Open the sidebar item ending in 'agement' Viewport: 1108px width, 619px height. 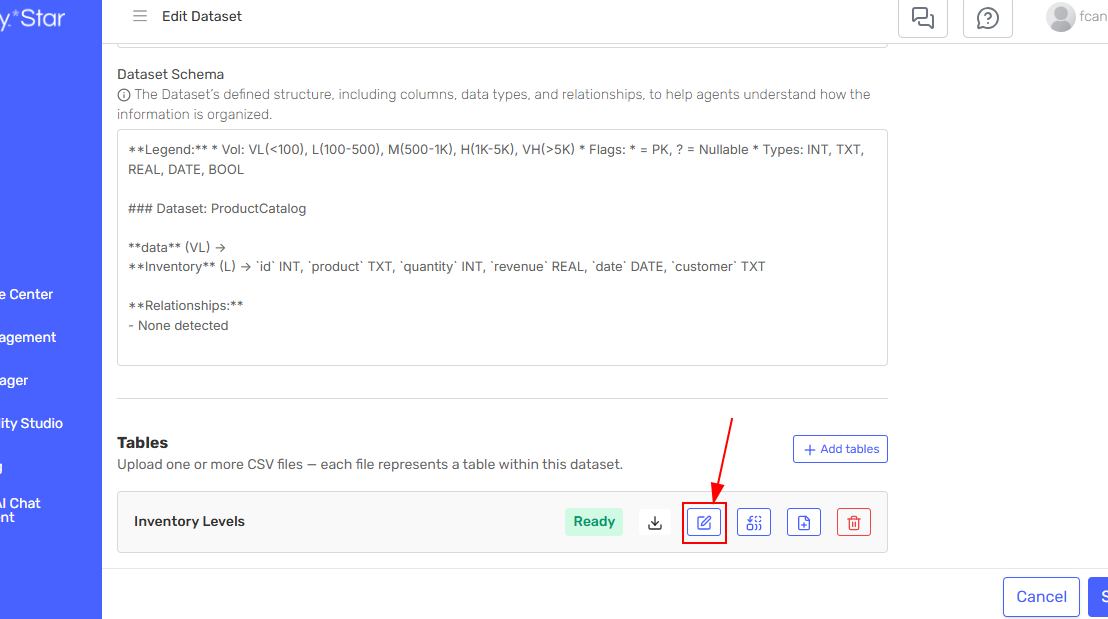click(28, 337)
